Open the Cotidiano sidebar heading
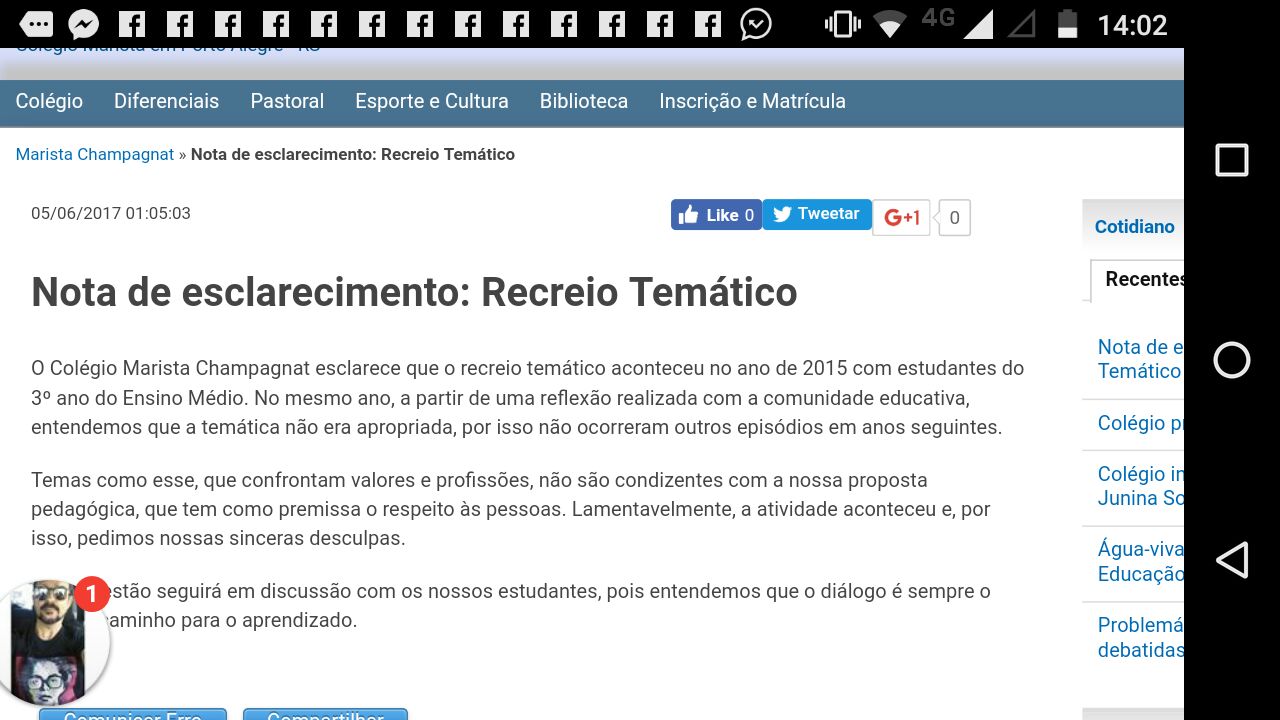The width and height of the screenshot is (1280, 720). pyautogui.click(x=1134, y=226)
